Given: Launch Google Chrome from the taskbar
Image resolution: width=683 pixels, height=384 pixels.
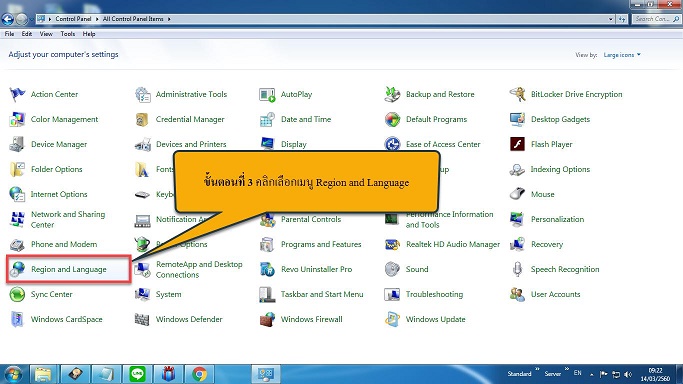Looking at the screenshot, I should [199, 374].
